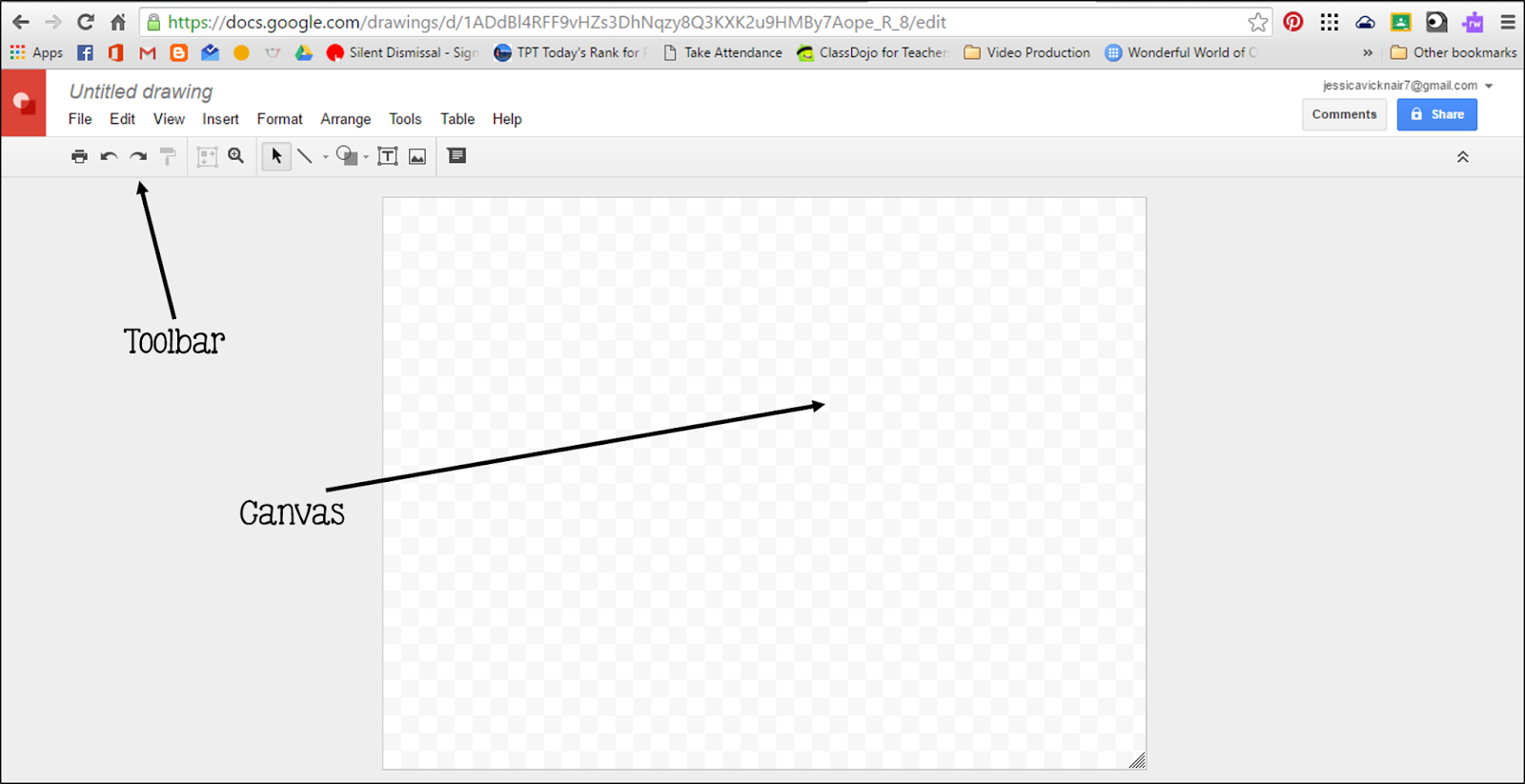Viewport: 1525px width, 784px height.
Task: Undo the last action with the undo arrow
Action: coord(109,156)
